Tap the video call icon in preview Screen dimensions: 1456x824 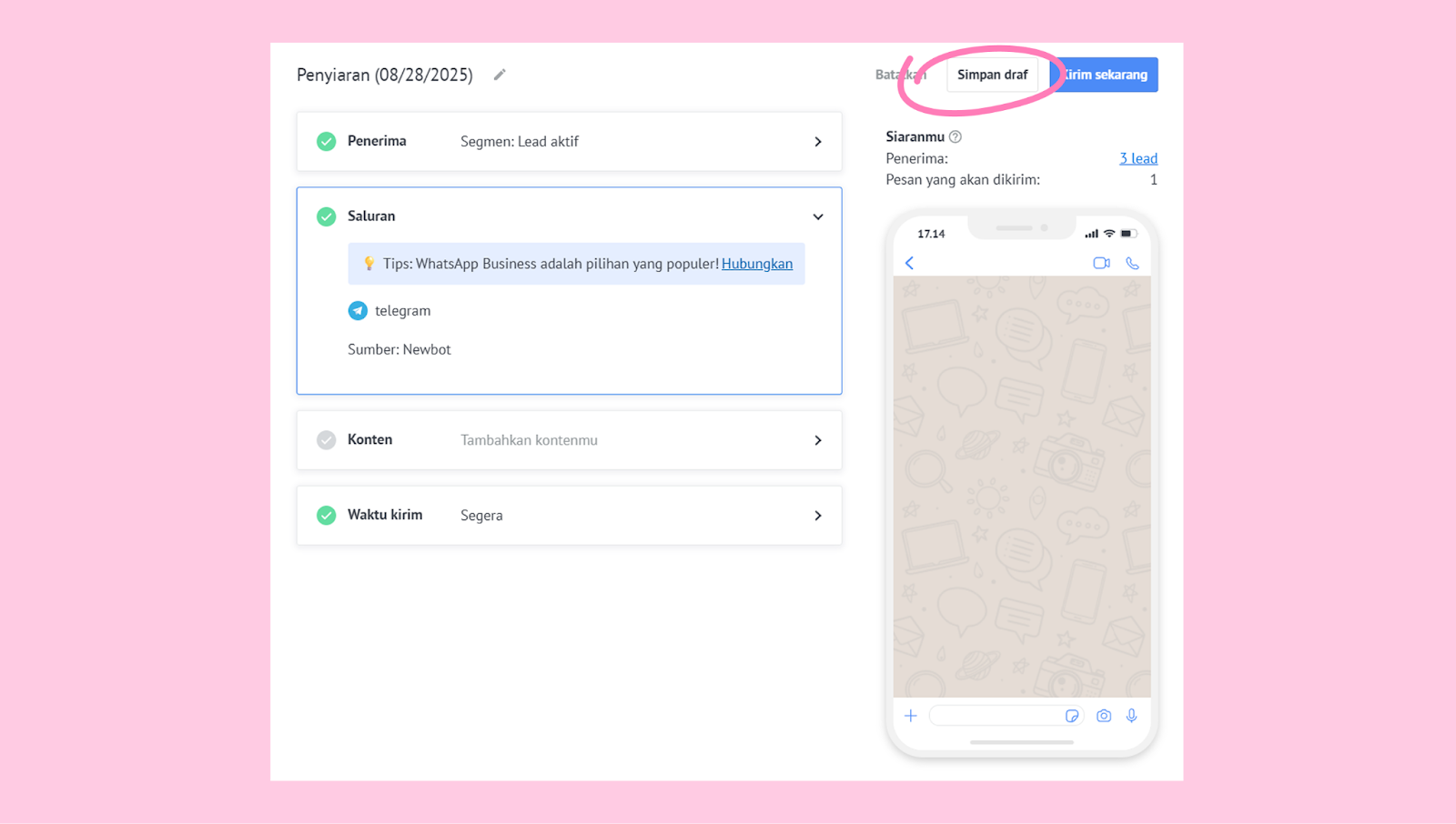click(x=1101, y=263)
